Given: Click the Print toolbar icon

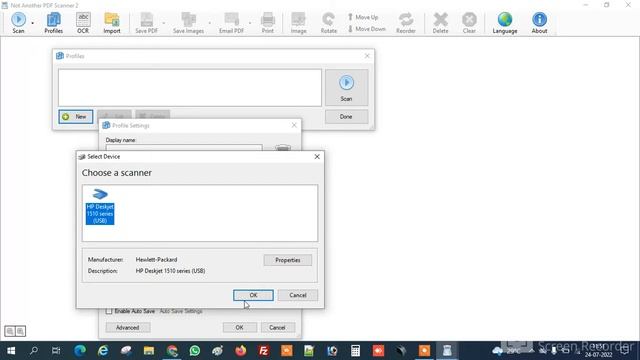Looking at the screenshot, I should tap(268, 22).
